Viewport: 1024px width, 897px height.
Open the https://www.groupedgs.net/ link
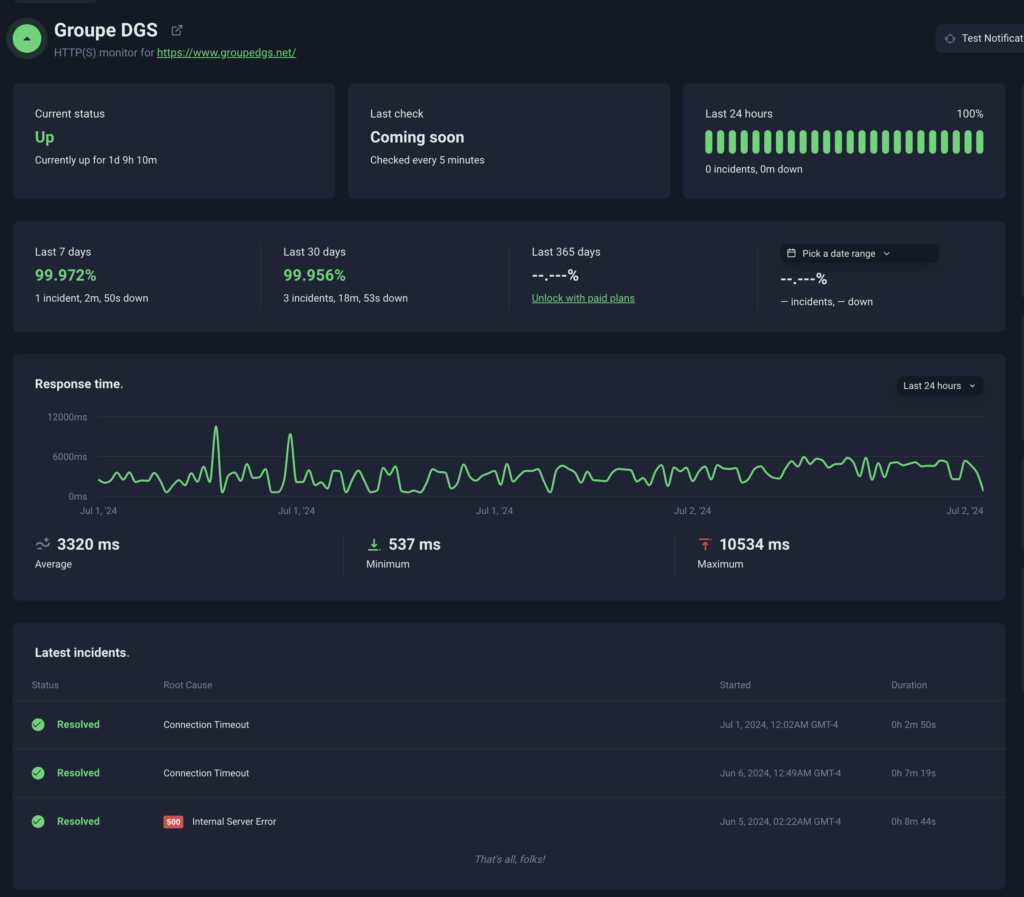(226, 53)
